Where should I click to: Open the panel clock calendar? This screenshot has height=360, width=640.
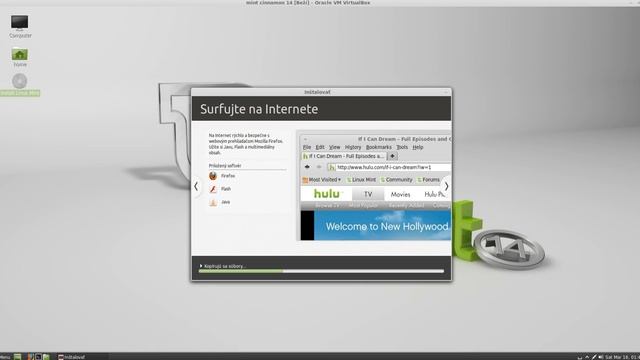622,357
